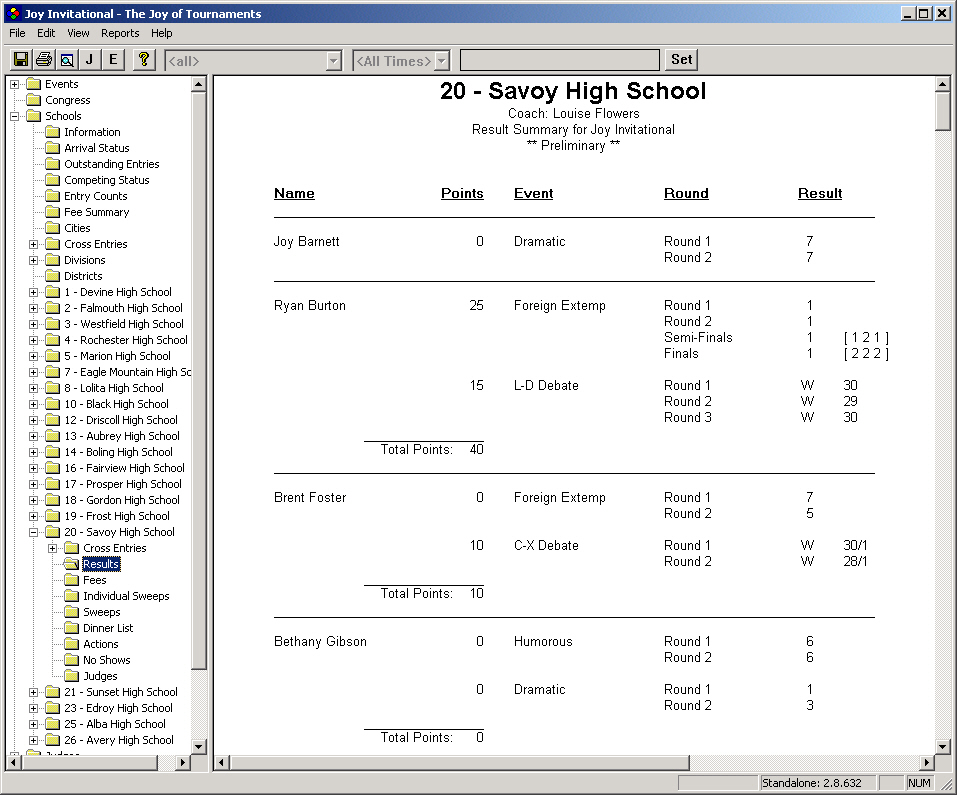The height and width of the screenshot is (795, 957).
Task: Expand the 21 - Sunset High School node
Action: 34,691
